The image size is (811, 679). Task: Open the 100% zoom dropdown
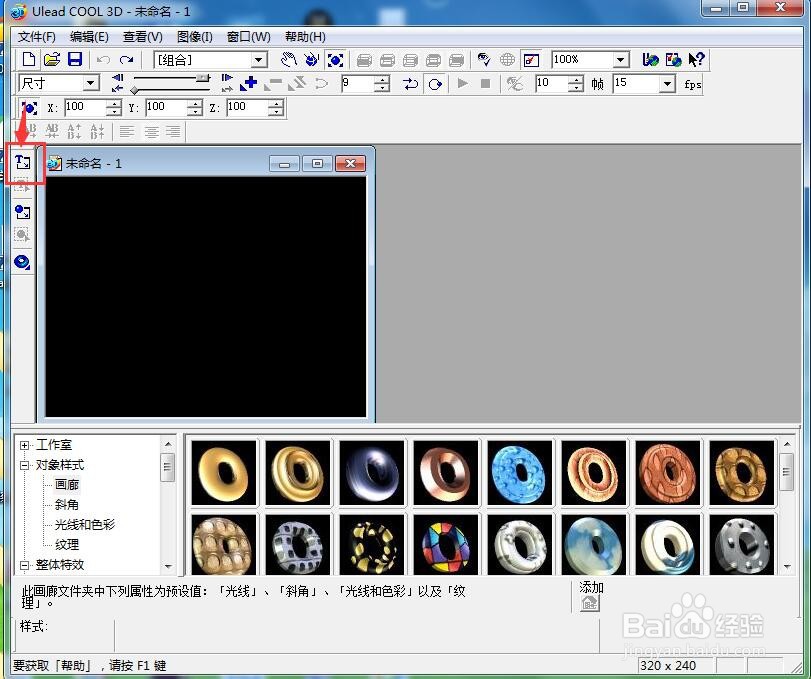(621, 60)
